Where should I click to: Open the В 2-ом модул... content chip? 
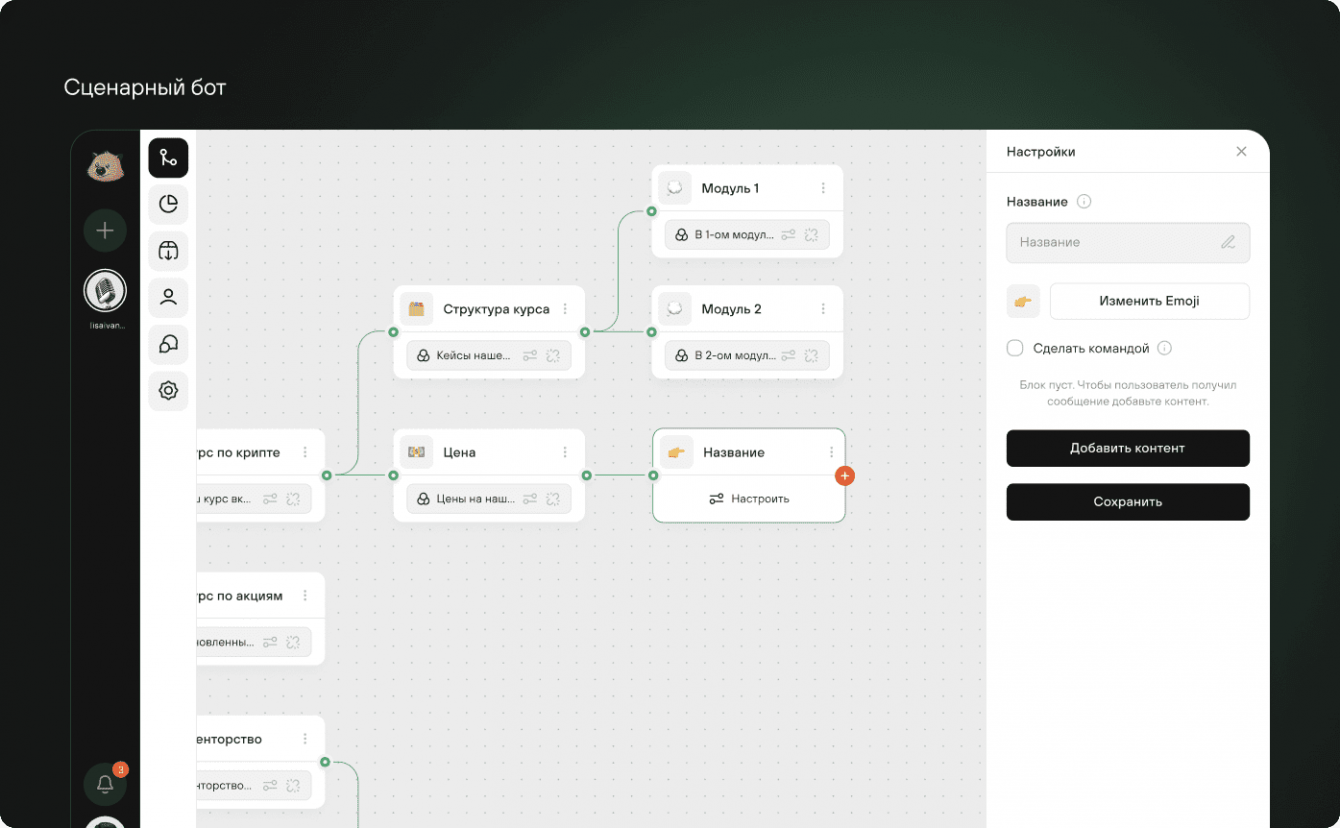point(747,355)
